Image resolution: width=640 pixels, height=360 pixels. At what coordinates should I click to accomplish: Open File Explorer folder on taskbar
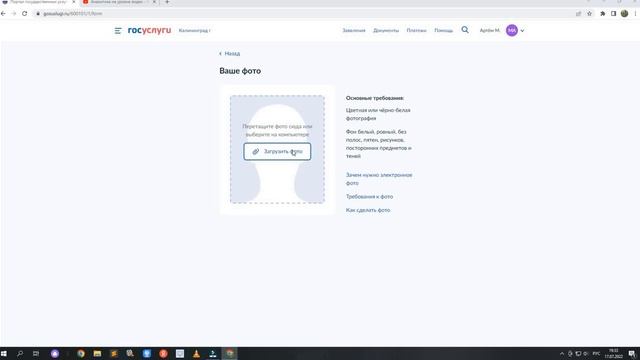97,354
